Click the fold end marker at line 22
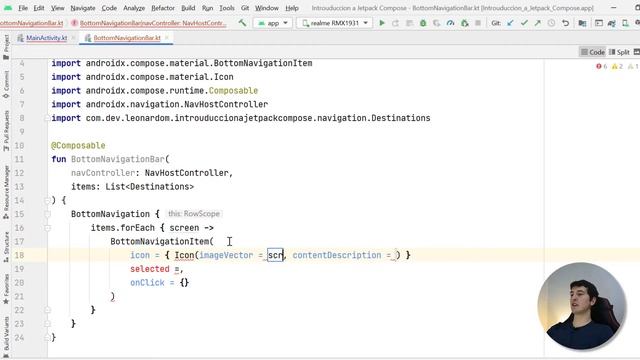This screenshot has width=640, height=360. coord(47,310)
